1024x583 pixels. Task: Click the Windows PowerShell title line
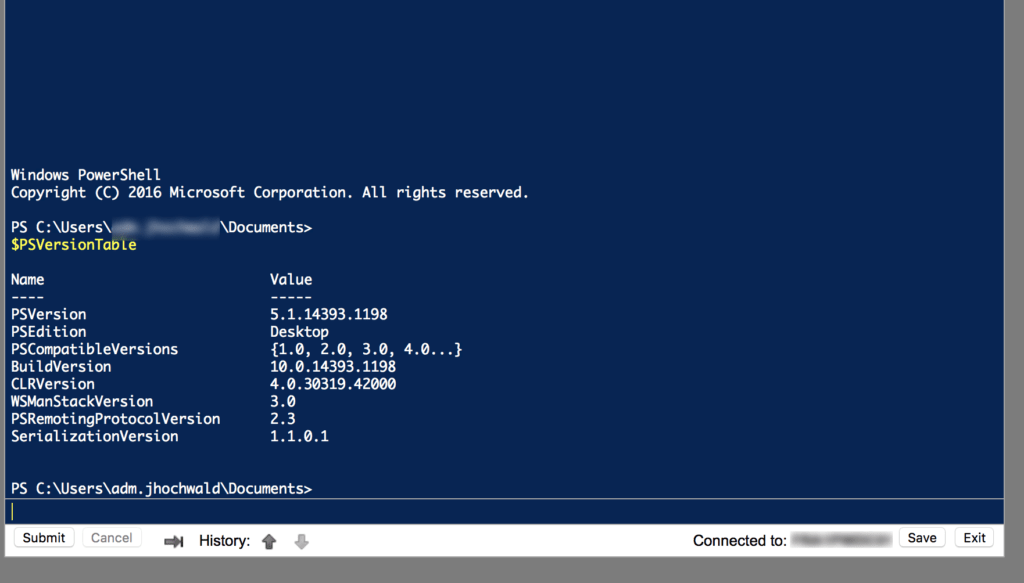pos(86,175)
